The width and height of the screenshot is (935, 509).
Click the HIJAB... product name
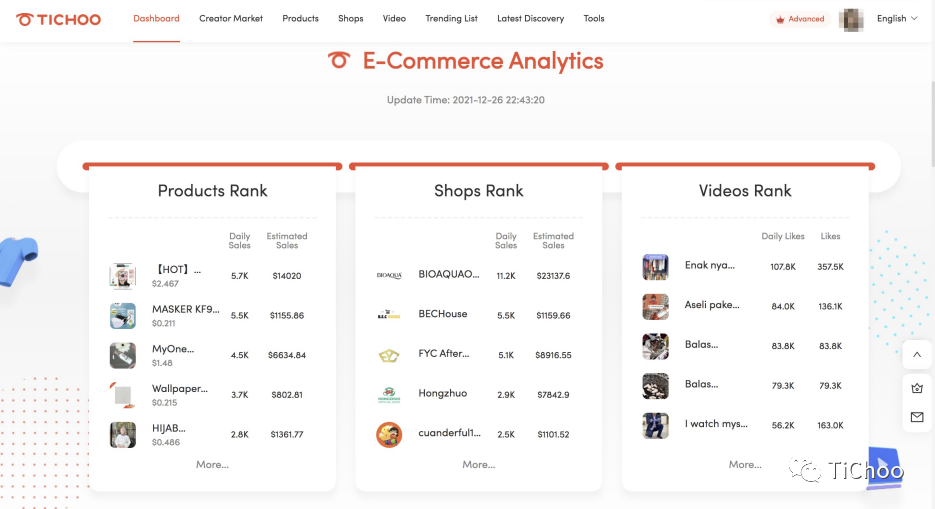point(169,429)
